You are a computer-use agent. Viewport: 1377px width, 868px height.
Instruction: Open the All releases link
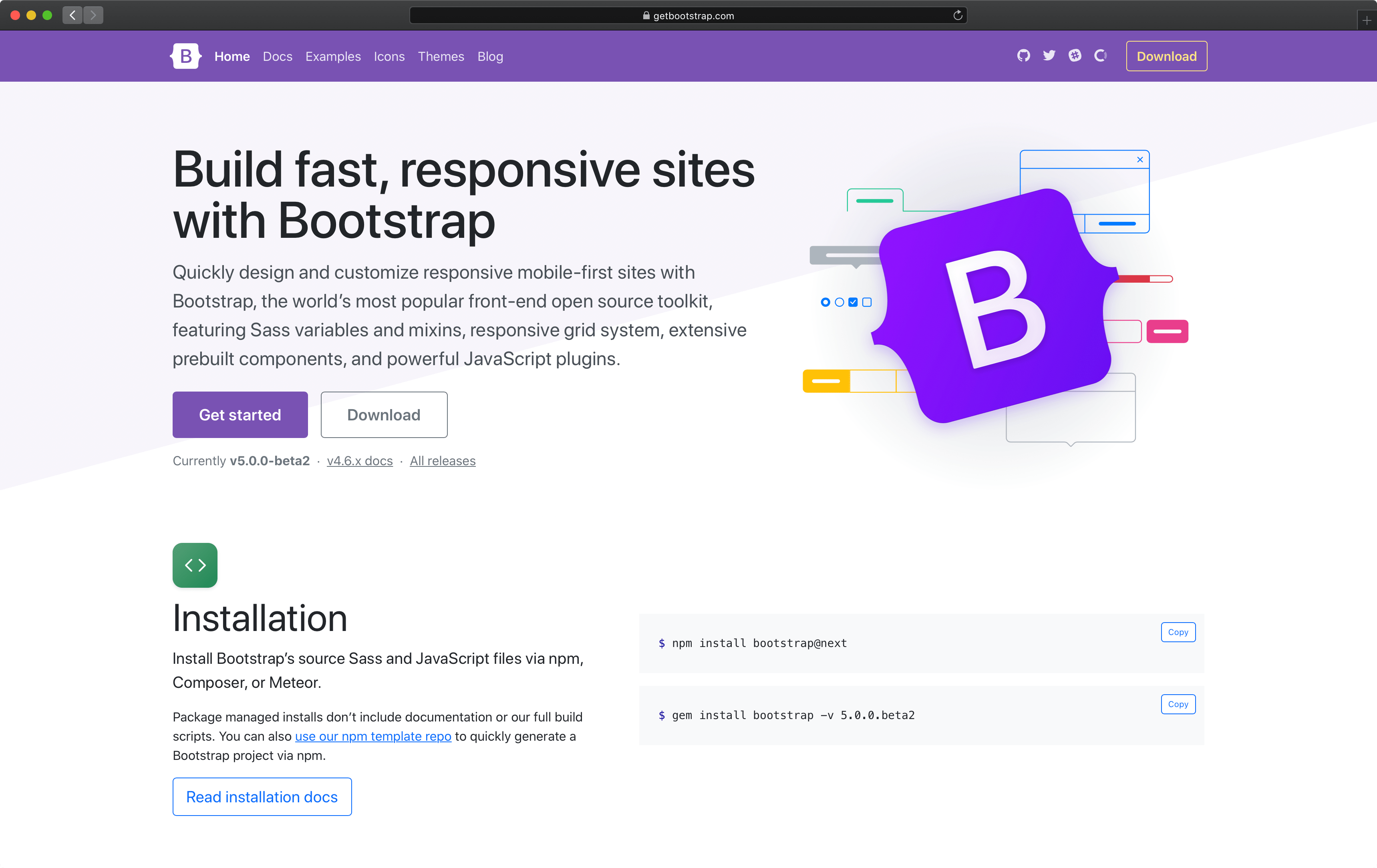coord(442,461)
